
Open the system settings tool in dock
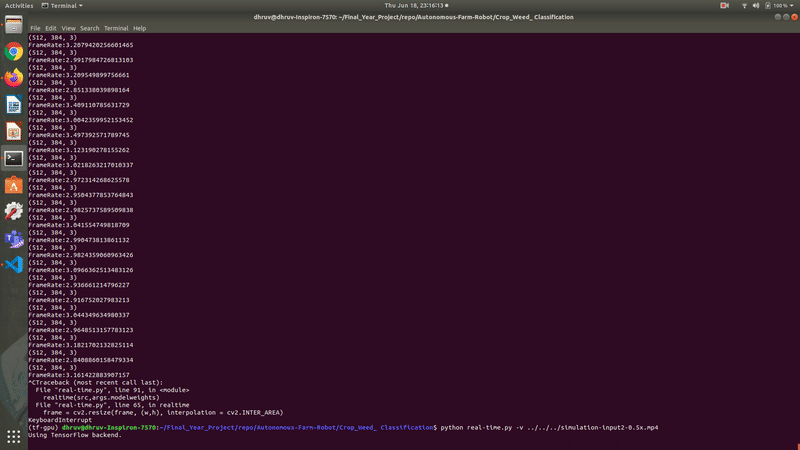pyautogui.click(x=14, y=211)
